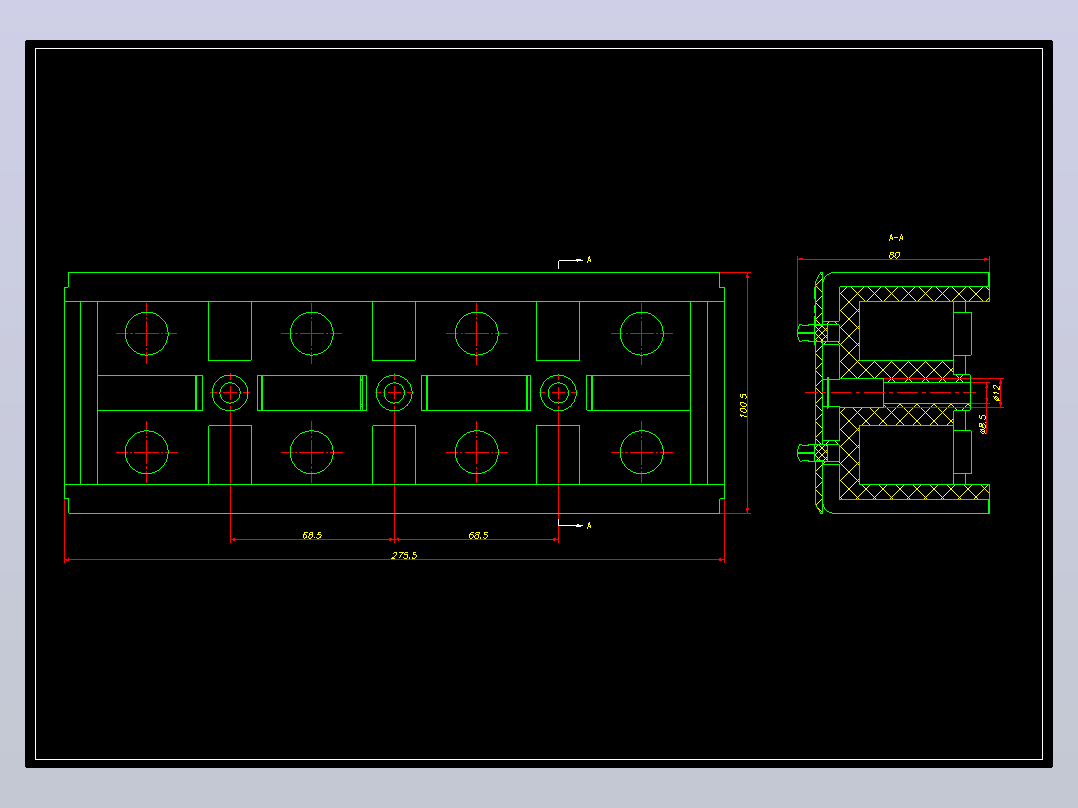Click the top-left large circle in plan view
The image size is (1078, 808).
coord(146,334)
